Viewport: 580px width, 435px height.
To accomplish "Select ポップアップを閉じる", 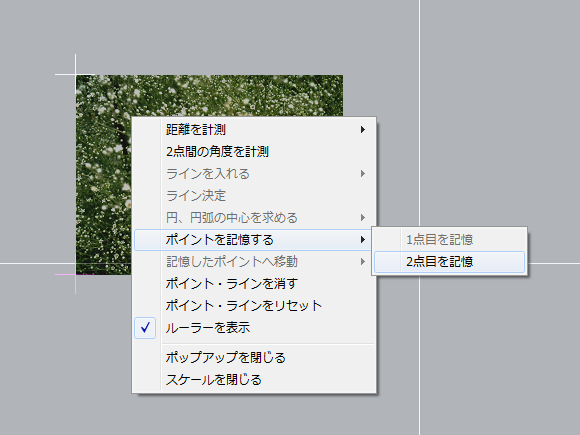I will [x=254, y=358].
